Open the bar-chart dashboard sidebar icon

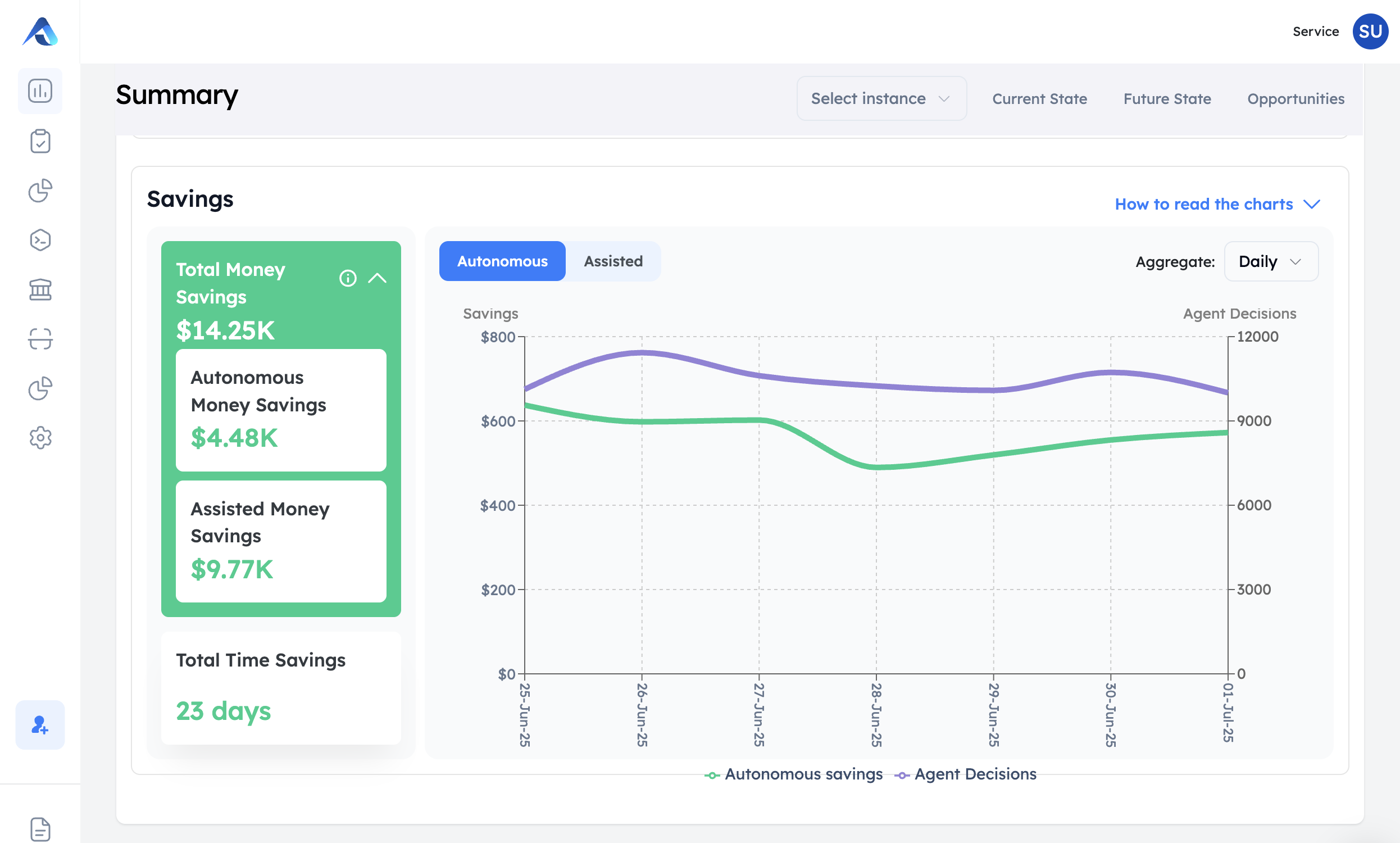[x=40, y=91]
